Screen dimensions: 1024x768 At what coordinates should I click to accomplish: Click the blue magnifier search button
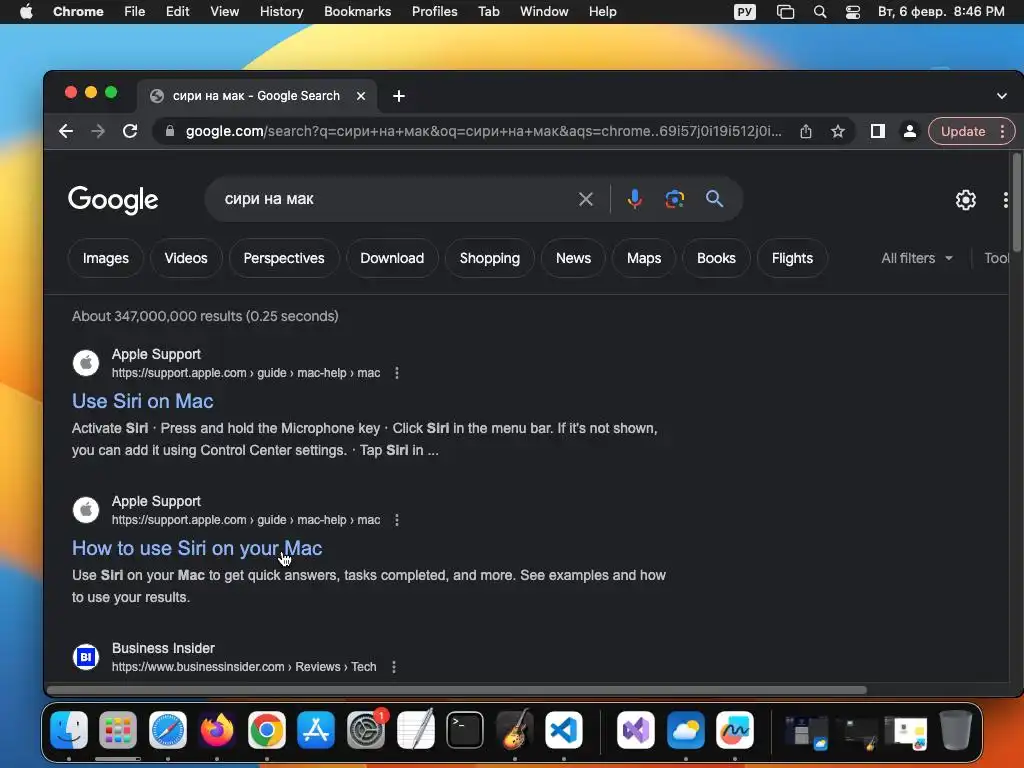coord(714,199)
